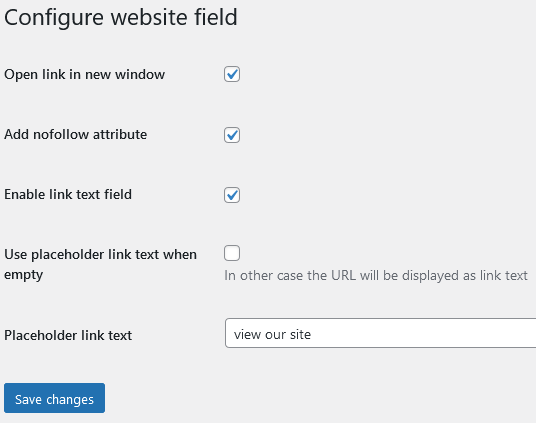This screenshot has height=423, width=536.
Task: Untick Enable link text field checkbox
Action: [x=232, y=195]
